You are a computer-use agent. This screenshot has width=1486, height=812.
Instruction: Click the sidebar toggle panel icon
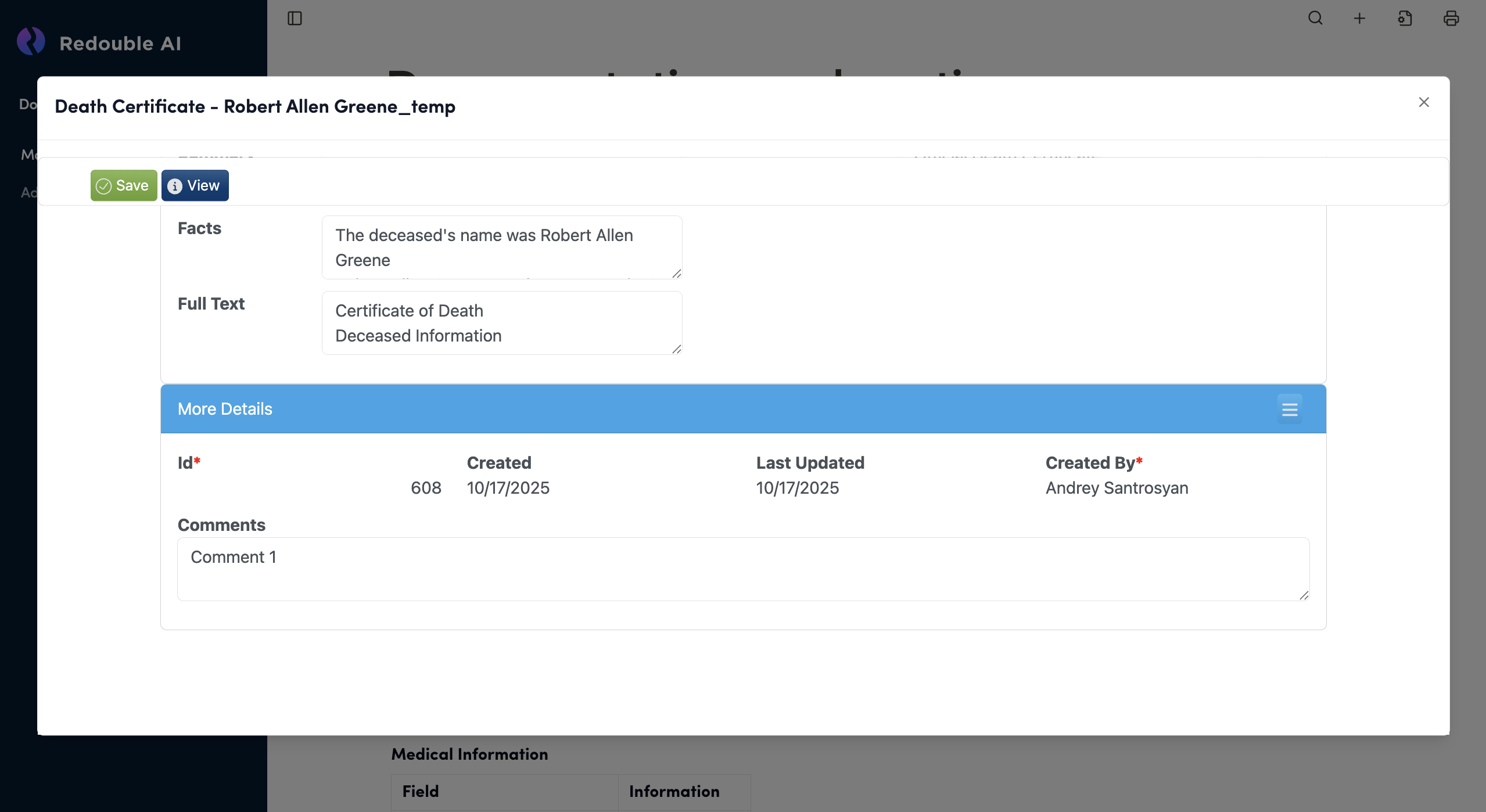pyautogui.click(x=295, y=19)
